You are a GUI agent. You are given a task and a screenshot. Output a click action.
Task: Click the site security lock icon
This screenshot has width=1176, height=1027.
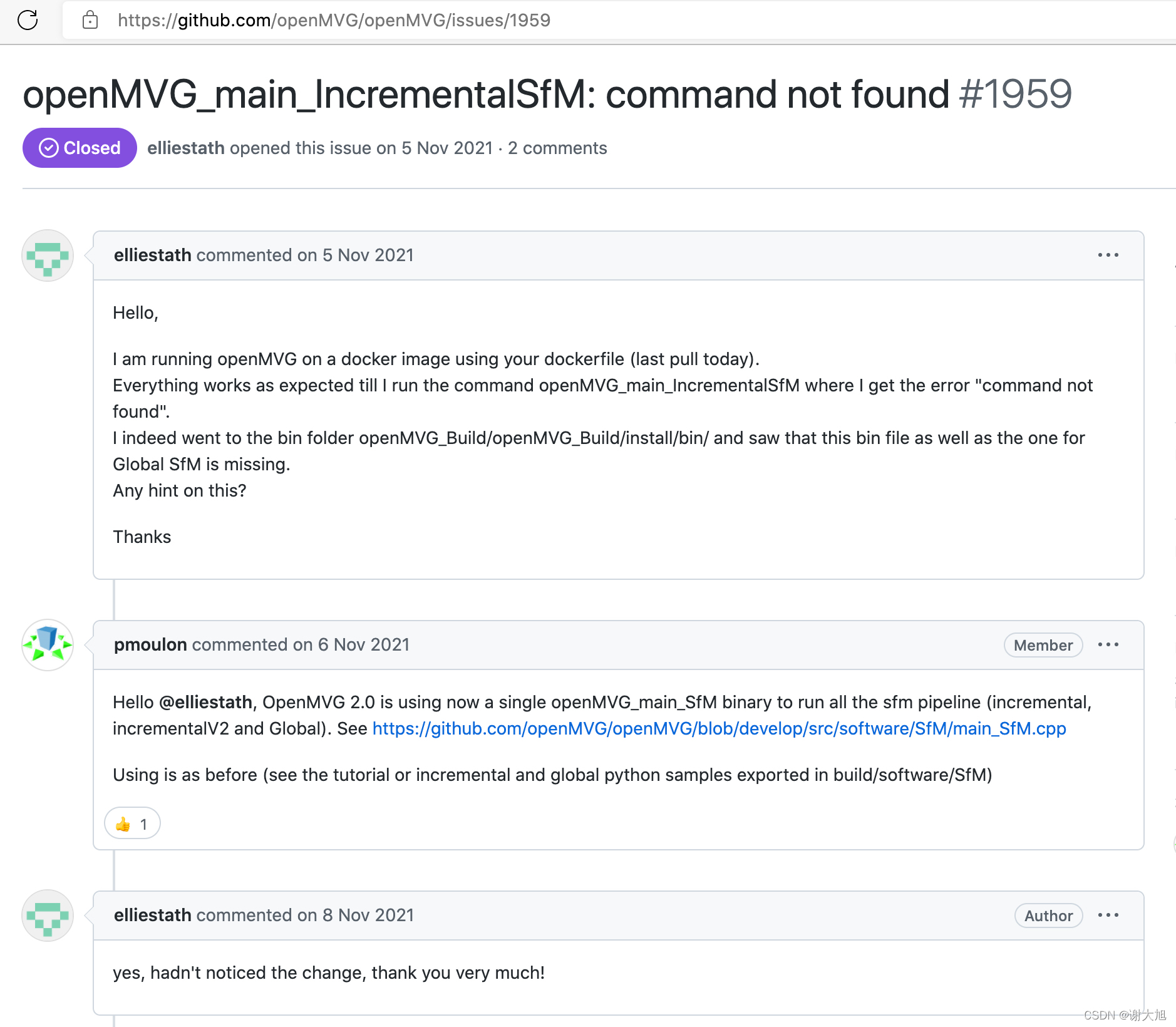click(x=90, y=21)
